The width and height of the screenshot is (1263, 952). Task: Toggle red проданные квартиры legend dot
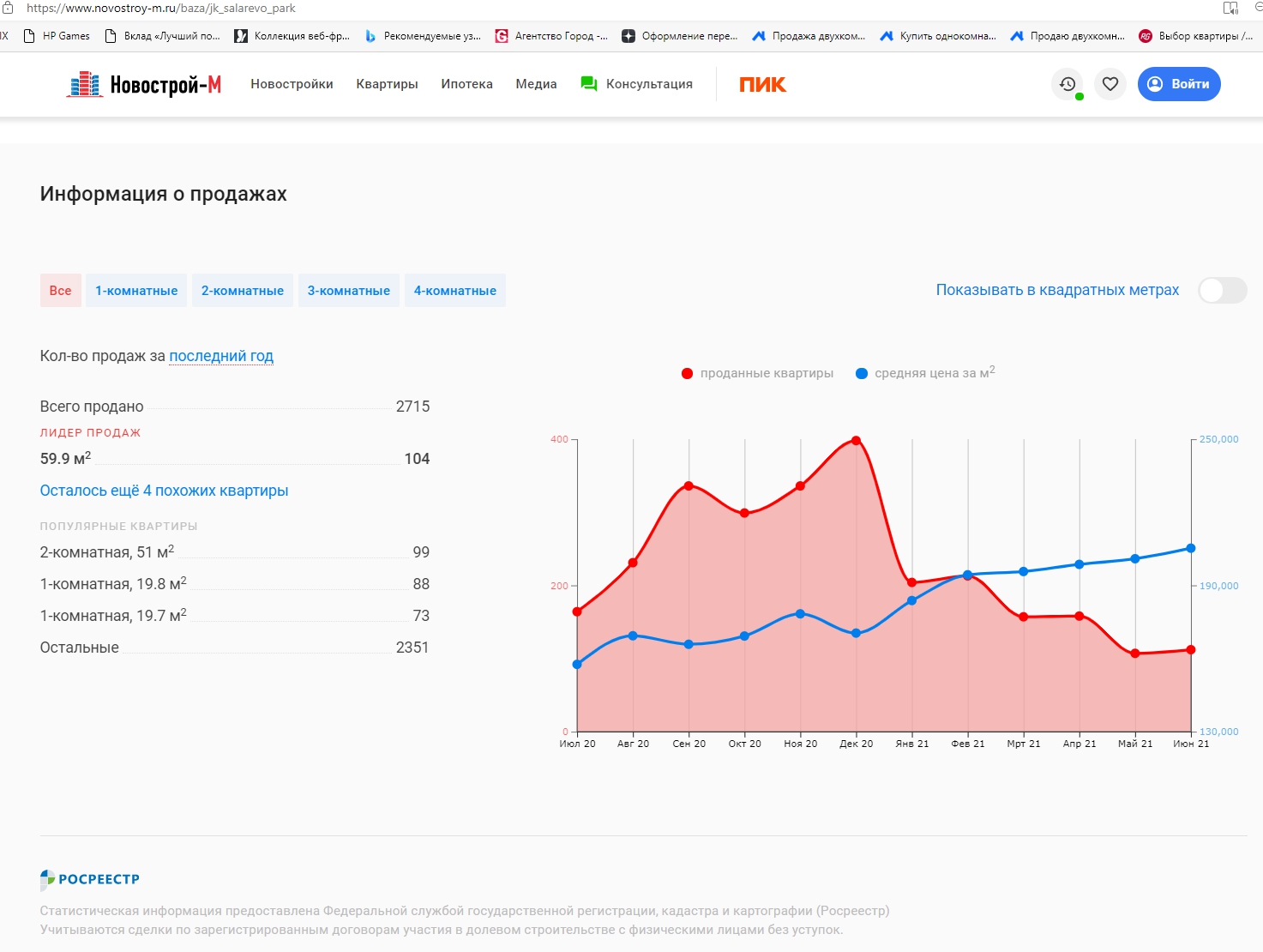[x=687, y=373]
